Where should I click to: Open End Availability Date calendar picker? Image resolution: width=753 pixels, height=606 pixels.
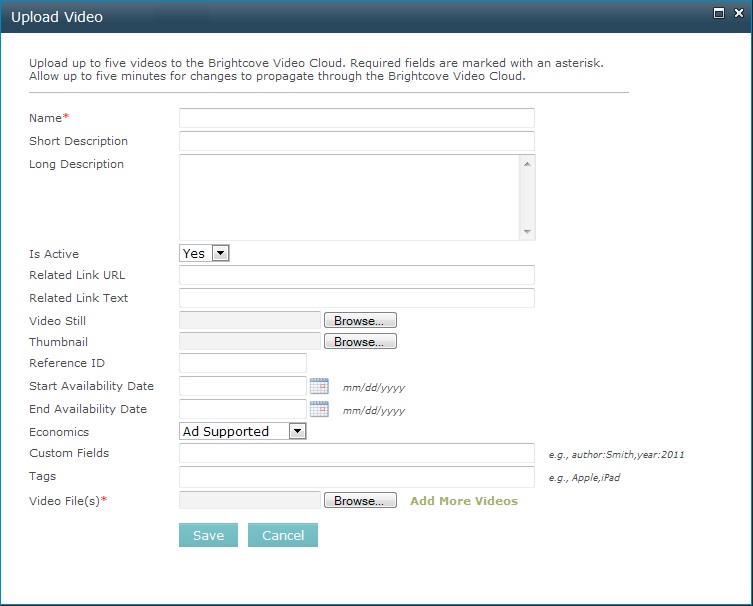[319, 409]
